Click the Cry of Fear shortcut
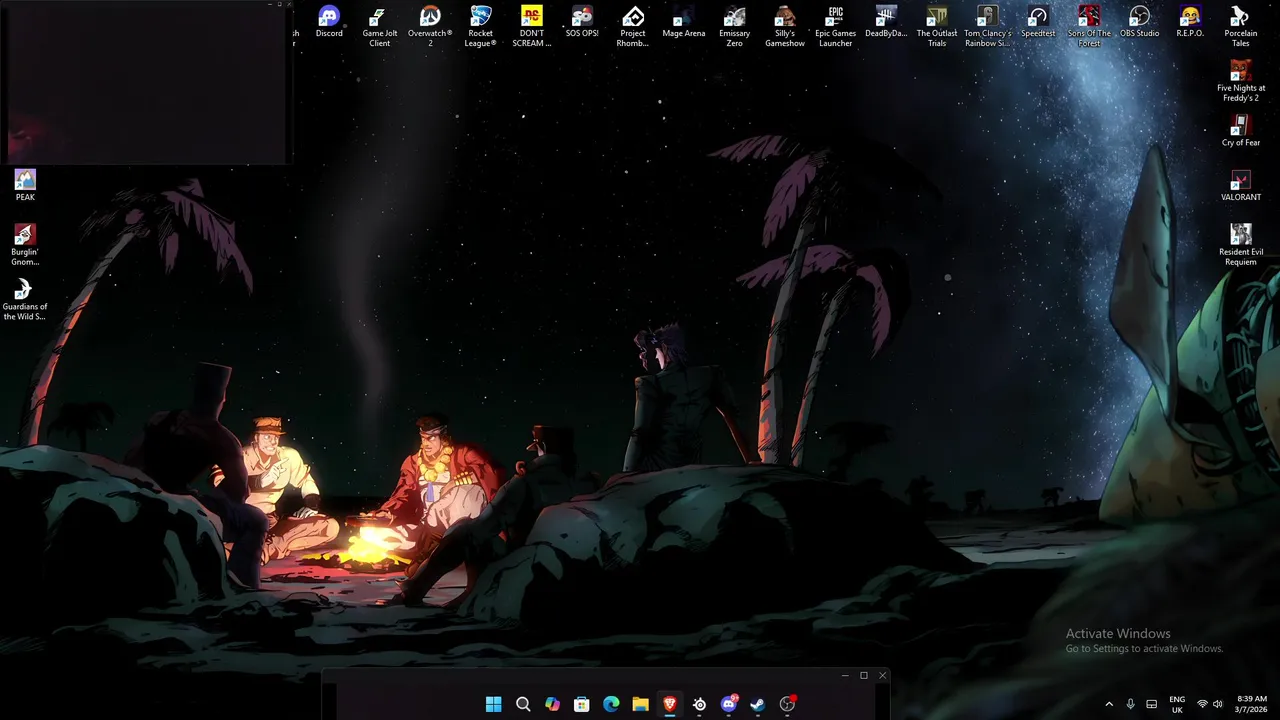 [1241, 131]
